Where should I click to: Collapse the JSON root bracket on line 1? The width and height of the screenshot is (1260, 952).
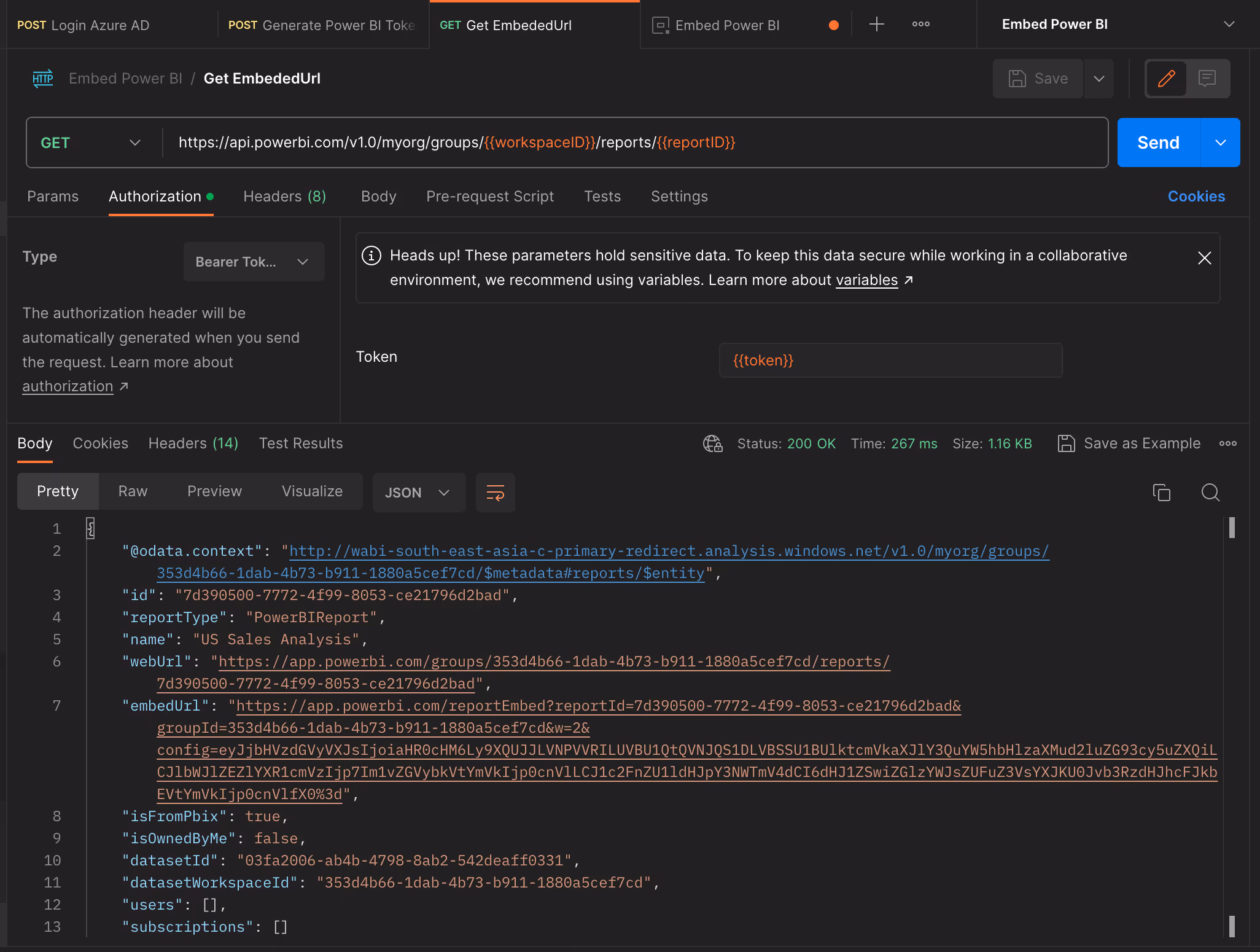pos(90,528)
